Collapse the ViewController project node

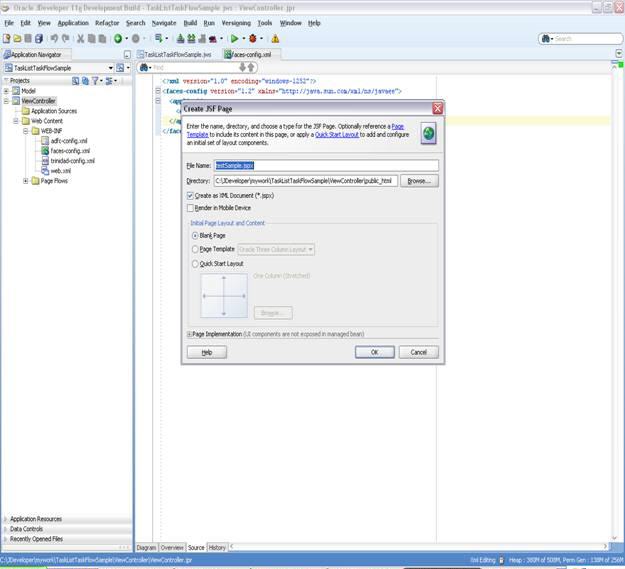(6, 101)
